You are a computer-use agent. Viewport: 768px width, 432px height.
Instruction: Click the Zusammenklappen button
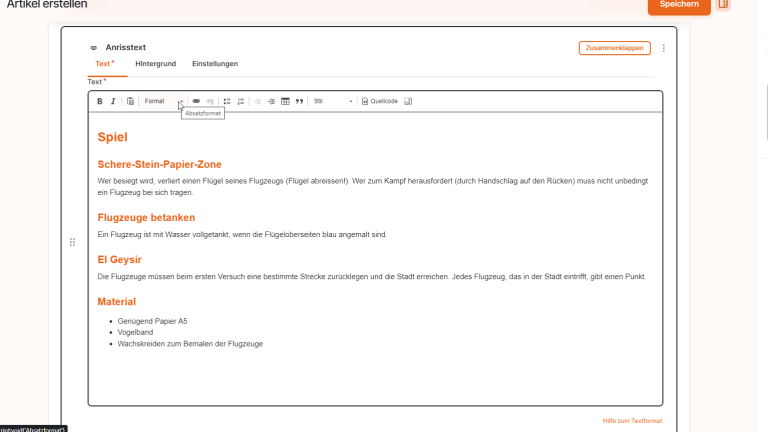point(615,48)
